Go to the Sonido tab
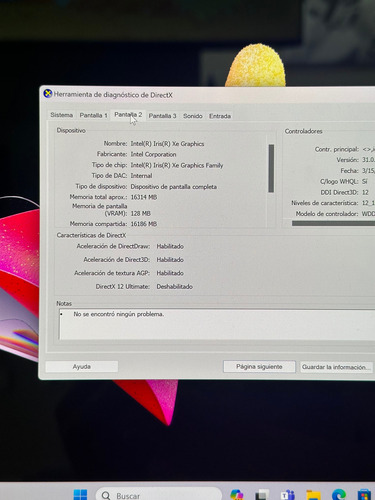375x500 pixels. 193,116
